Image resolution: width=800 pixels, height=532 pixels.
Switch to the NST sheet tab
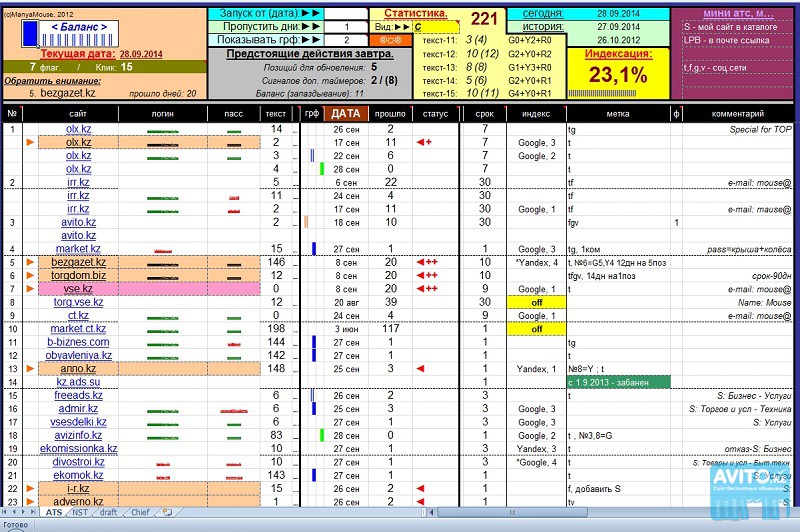(81, 512)
